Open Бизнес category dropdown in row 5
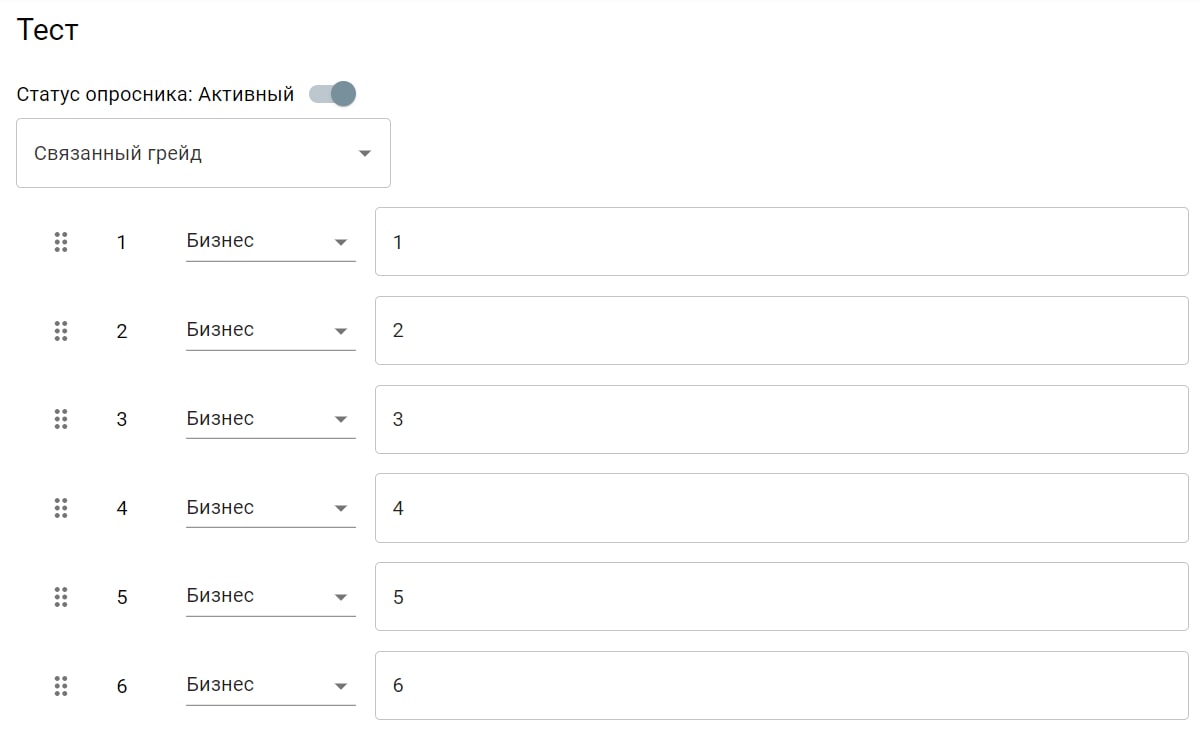This screenshot has height=735, width=1200. (x=270, y=596)
